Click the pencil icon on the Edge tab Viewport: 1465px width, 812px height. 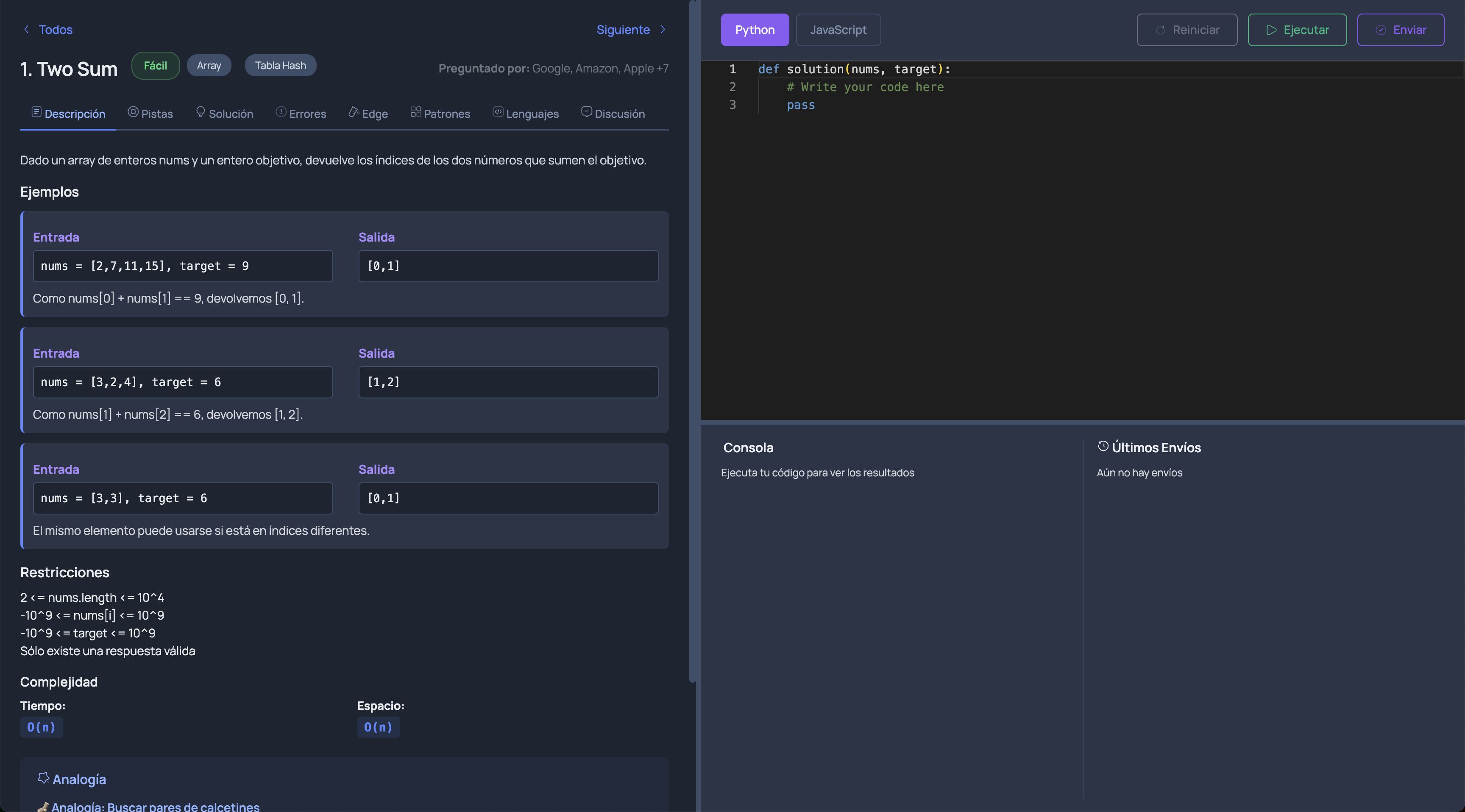tap(353, 112)
